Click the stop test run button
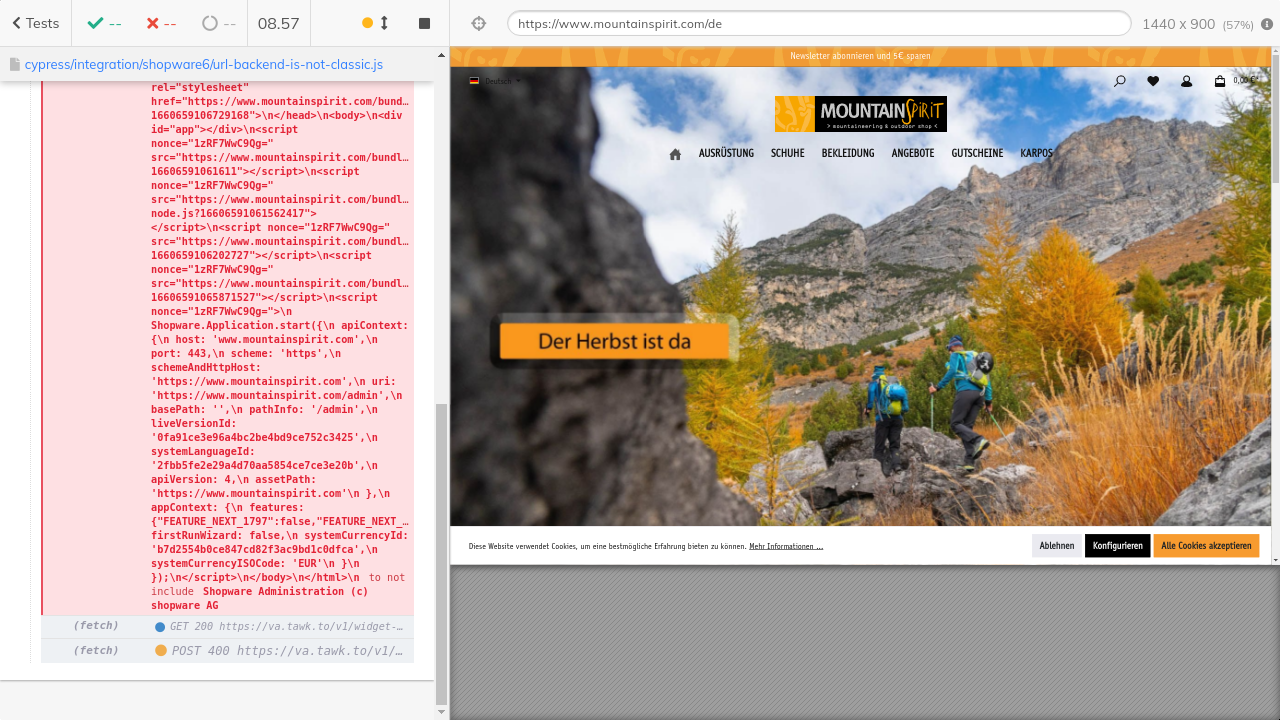1280x720 pixels. 424,23
